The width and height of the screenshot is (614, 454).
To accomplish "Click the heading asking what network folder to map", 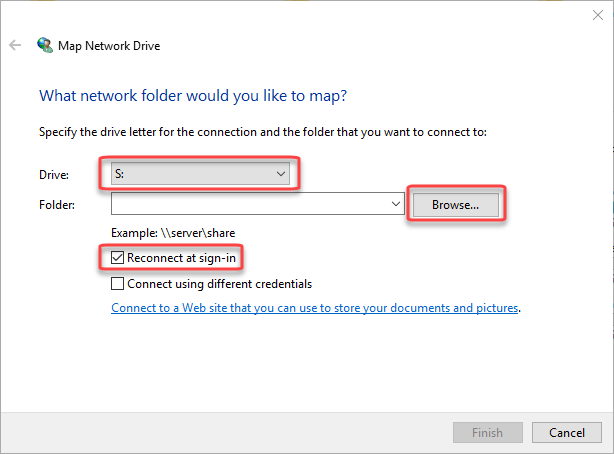I will coord(192,96).
